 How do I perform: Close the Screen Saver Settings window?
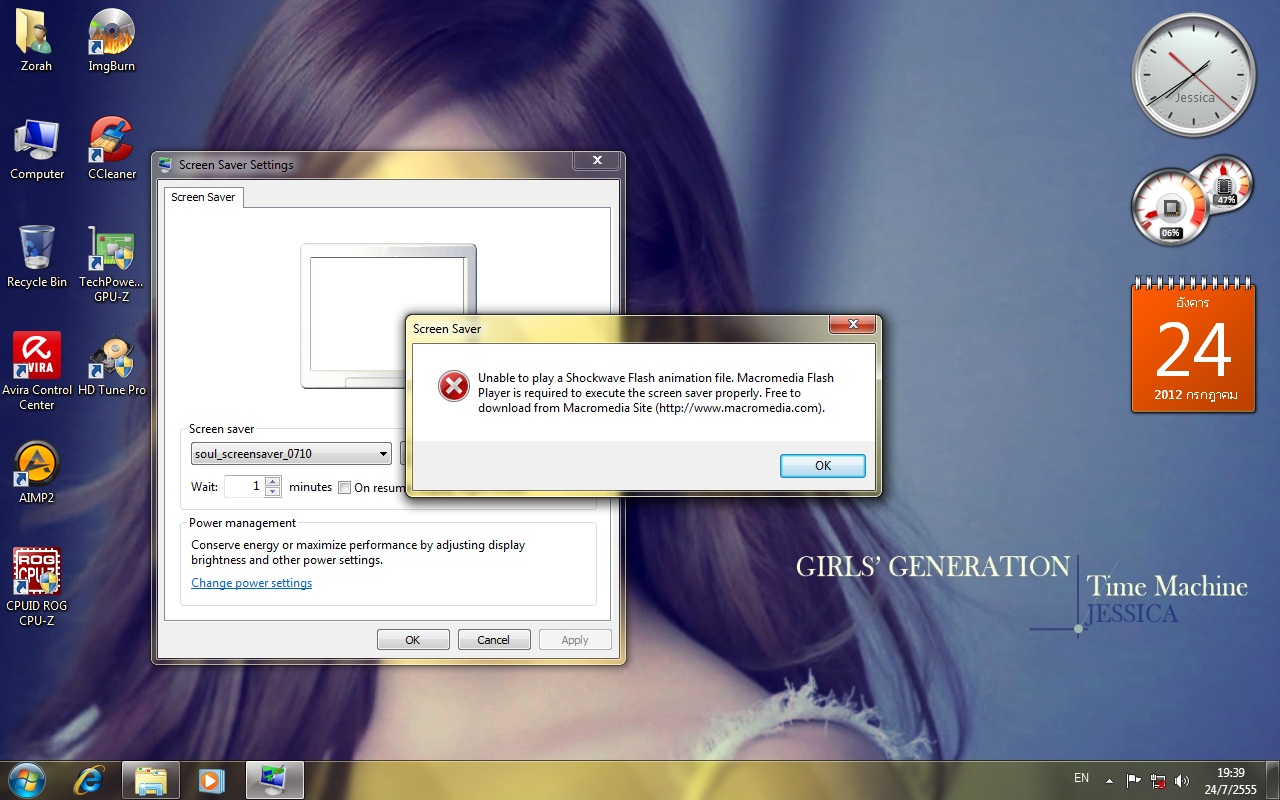597,161
